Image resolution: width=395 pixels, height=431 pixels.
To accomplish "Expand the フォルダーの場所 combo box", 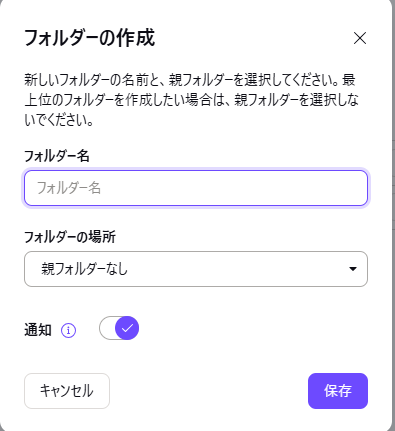I will [196, 269].
